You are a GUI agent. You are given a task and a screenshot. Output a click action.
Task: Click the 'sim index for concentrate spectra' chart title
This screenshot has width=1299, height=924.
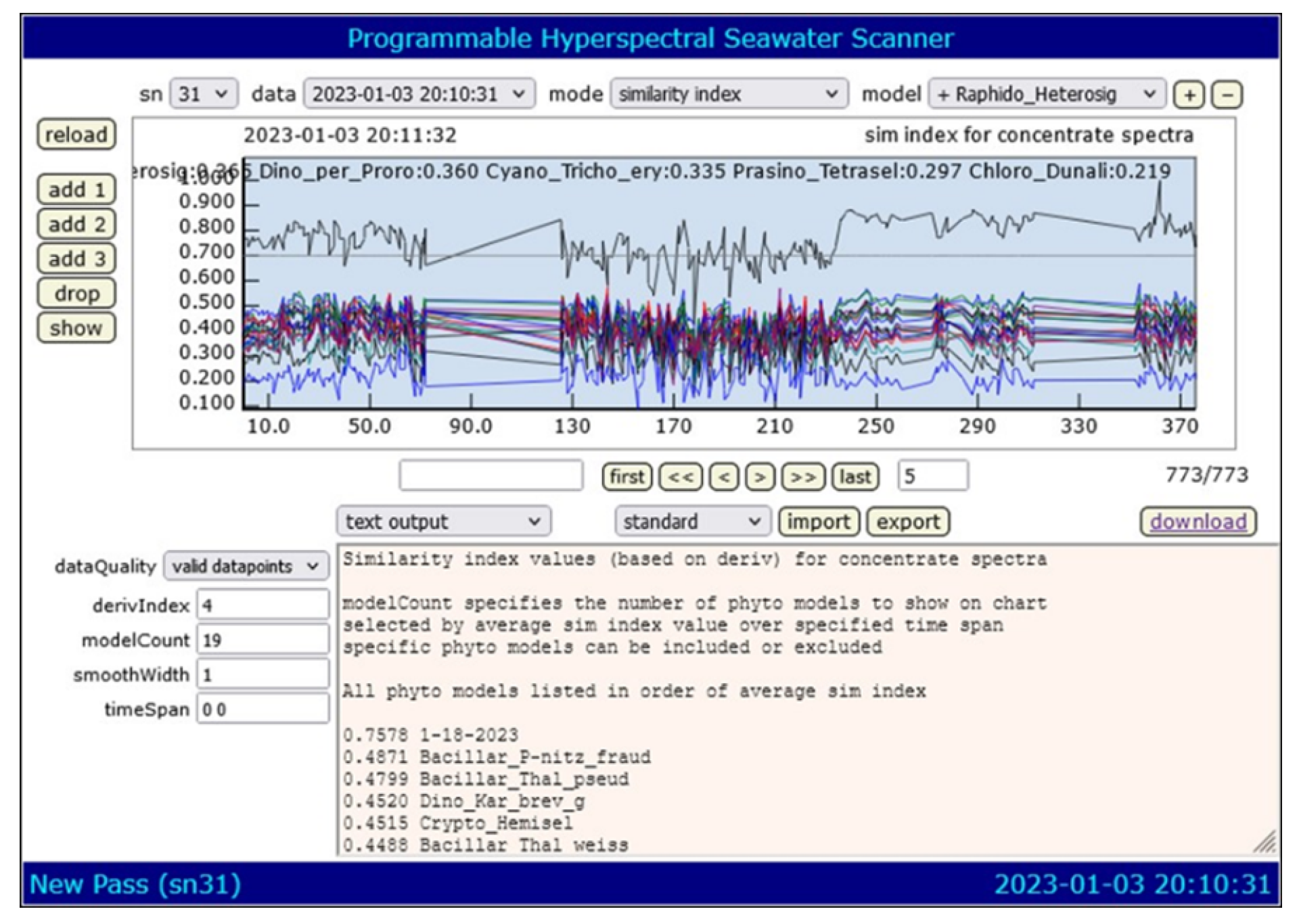point(1028,135)
